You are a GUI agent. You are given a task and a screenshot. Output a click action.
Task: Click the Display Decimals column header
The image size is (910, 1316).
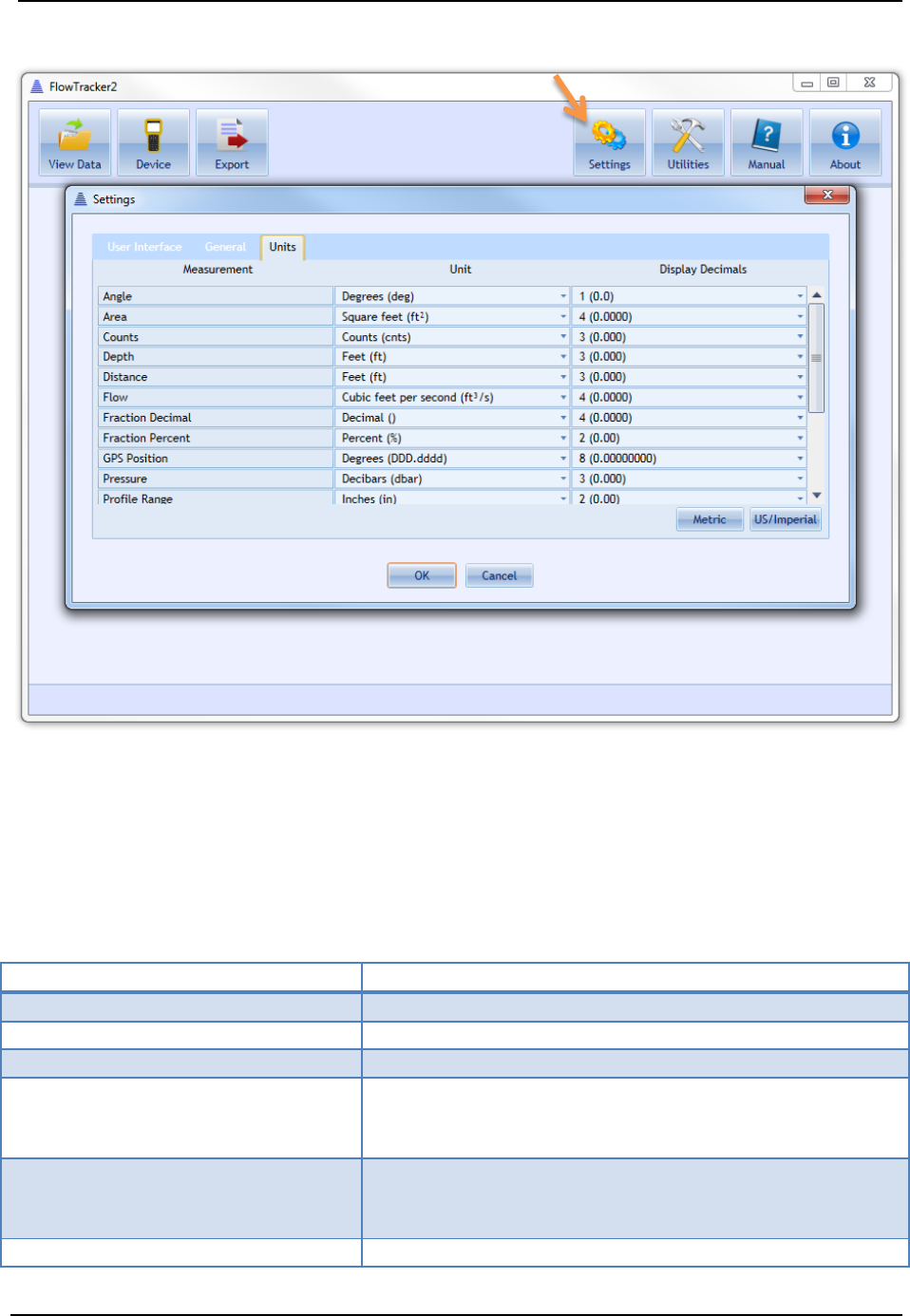[x=703, y=270]
